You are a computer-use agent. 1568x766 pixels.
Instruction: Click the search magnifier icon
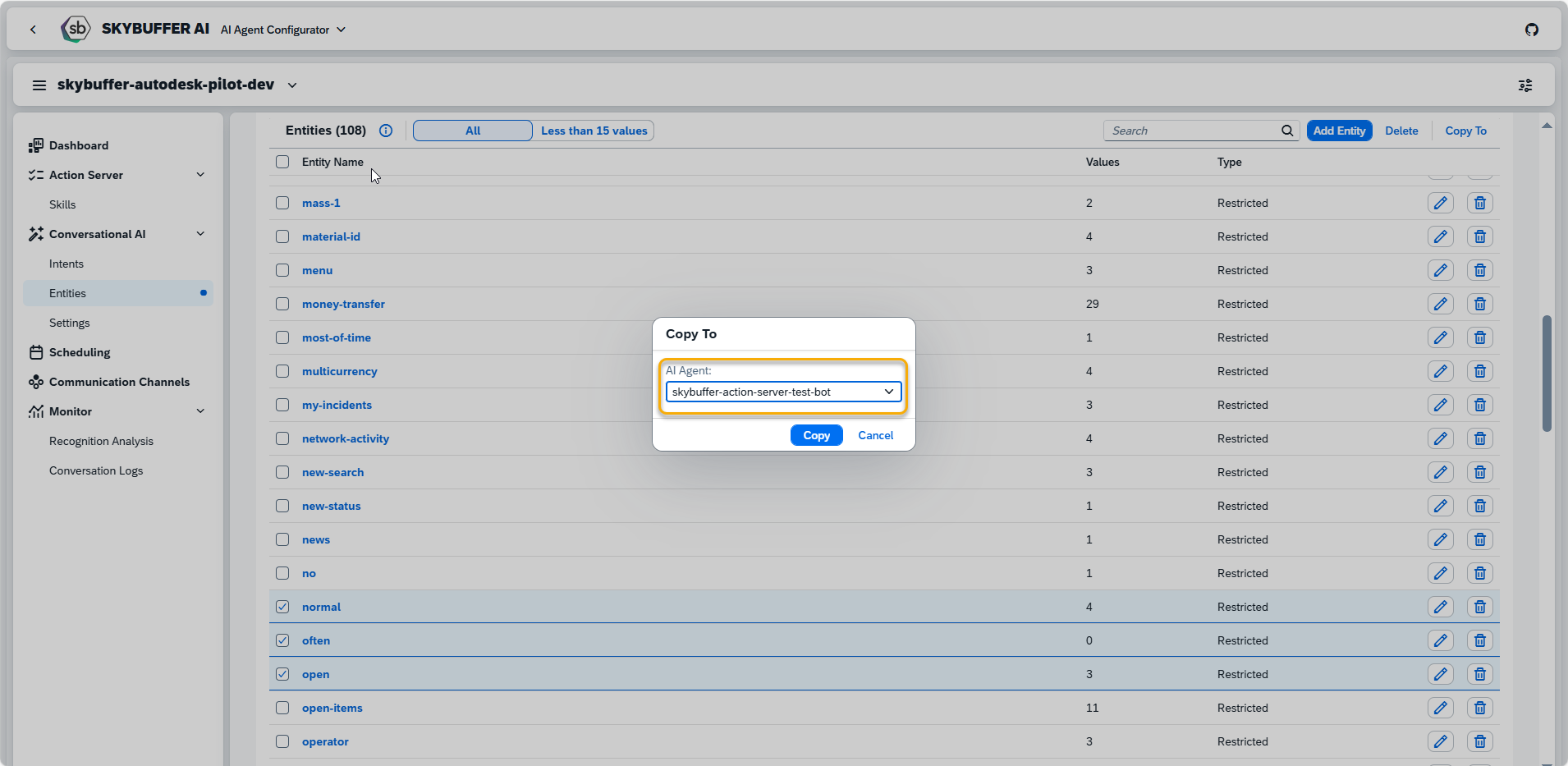pos(1286,131)
